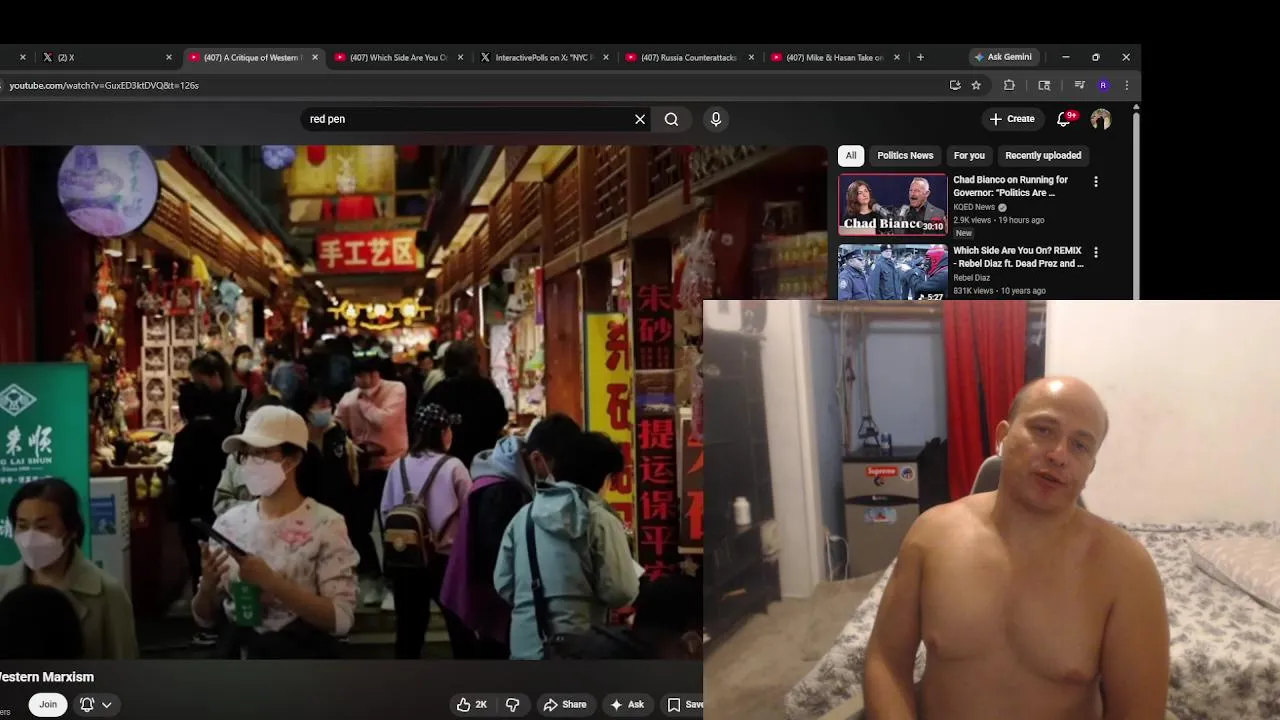
Task: Open options menu for Chad Bianco video
Action: pyautogui.click(x=1096, y=182)
